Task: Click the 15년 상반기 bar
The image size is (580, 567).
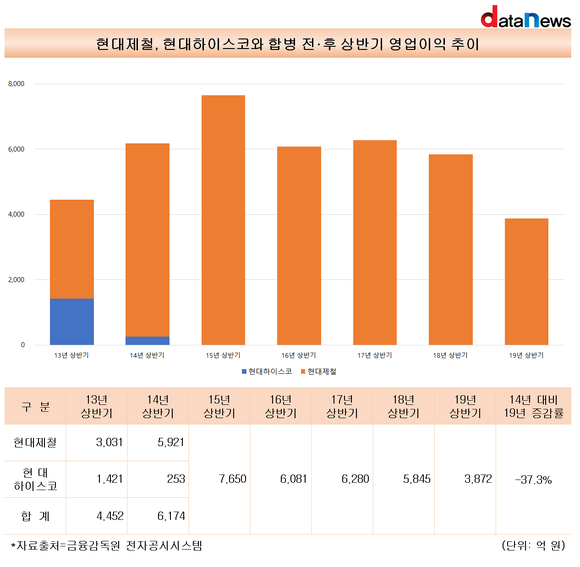Action: pyautogui.click(x=223, y=220)
